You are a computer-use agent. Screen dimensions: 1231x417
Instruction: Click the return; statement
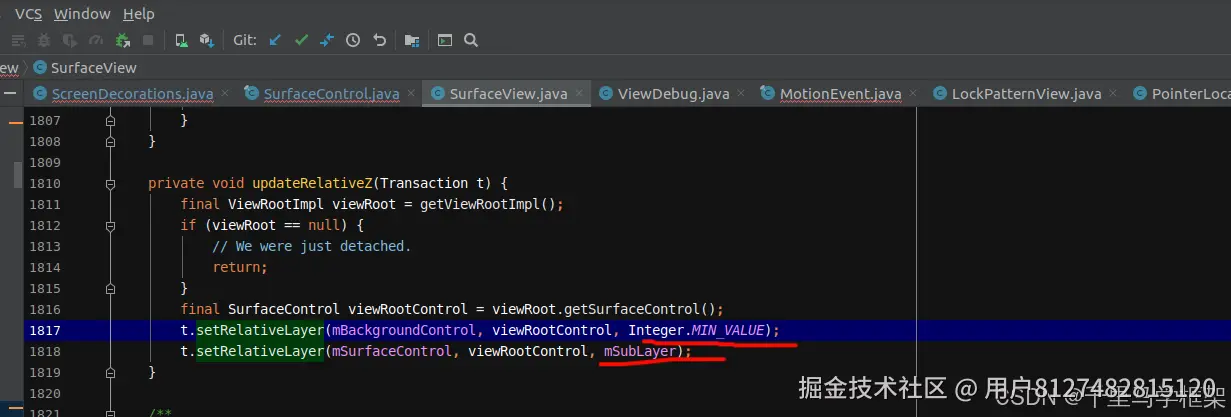[x=240, y=267]
